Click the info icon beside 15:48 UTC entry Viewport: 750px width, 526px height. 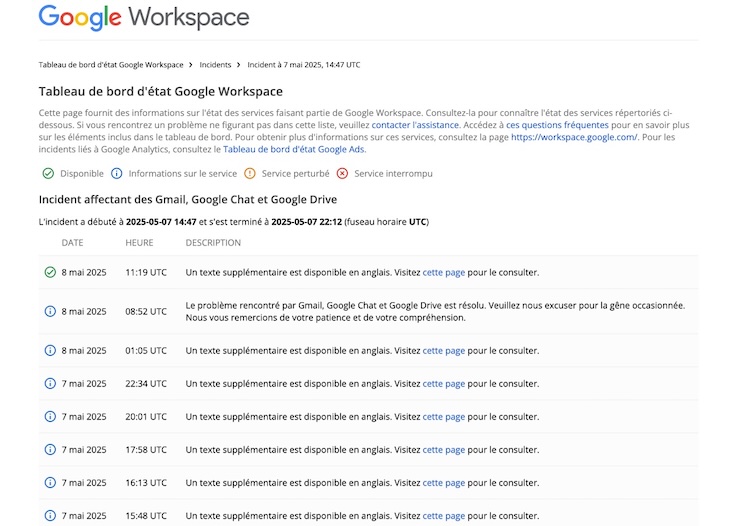click(x=50, y=515)
